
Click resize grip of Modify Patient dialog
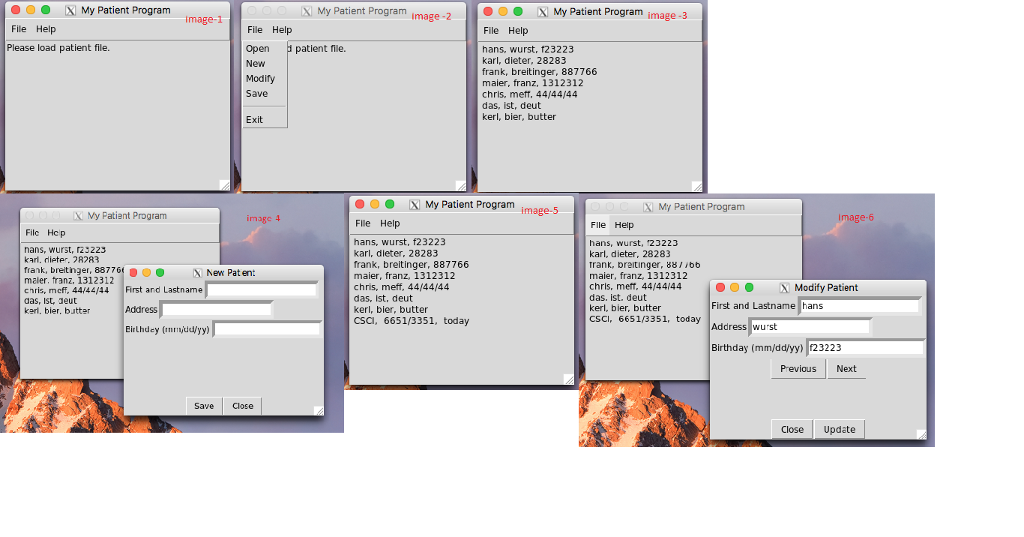[921, 434]
